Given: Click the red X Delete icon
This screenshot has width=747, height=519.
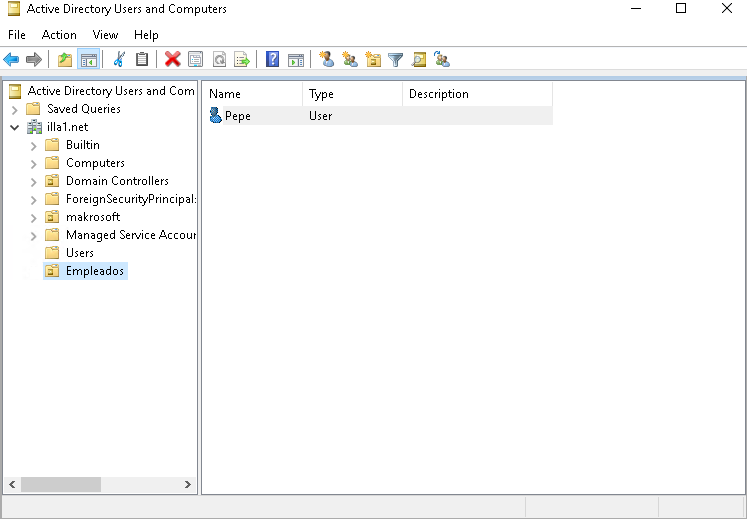Looking at the screenshot, I should tap(172, 59).
